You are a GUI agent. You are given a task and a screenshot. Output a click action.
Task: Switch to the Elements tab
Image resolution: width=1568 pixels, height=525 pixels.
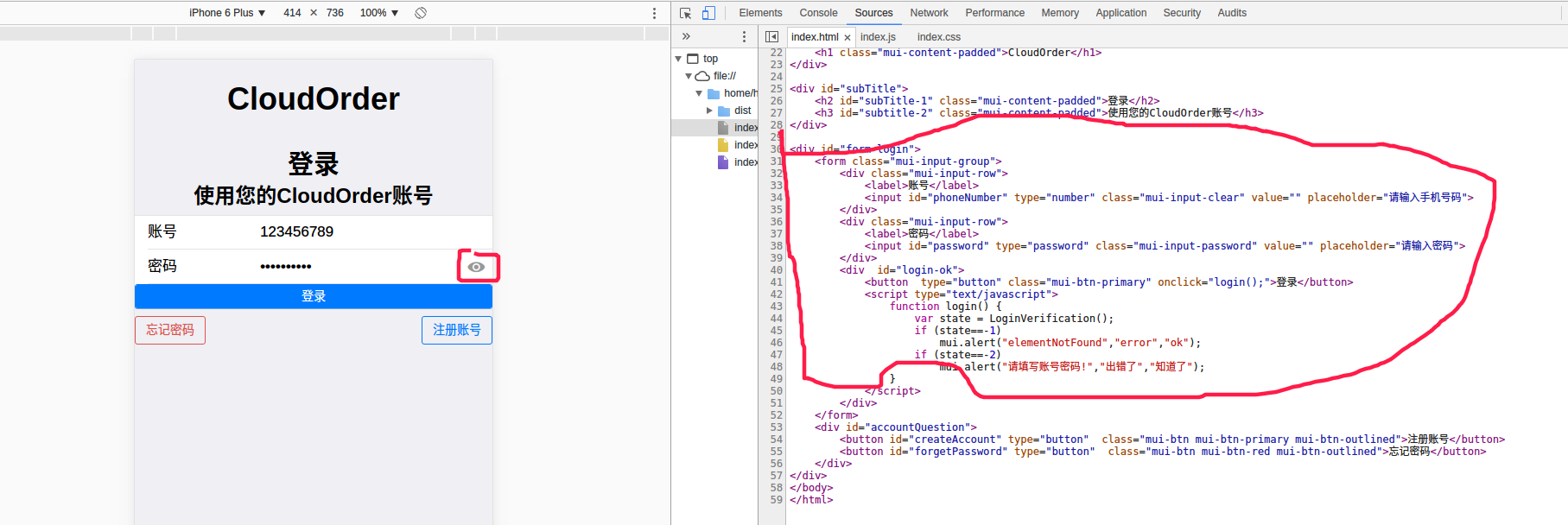(x=760, y=13)
